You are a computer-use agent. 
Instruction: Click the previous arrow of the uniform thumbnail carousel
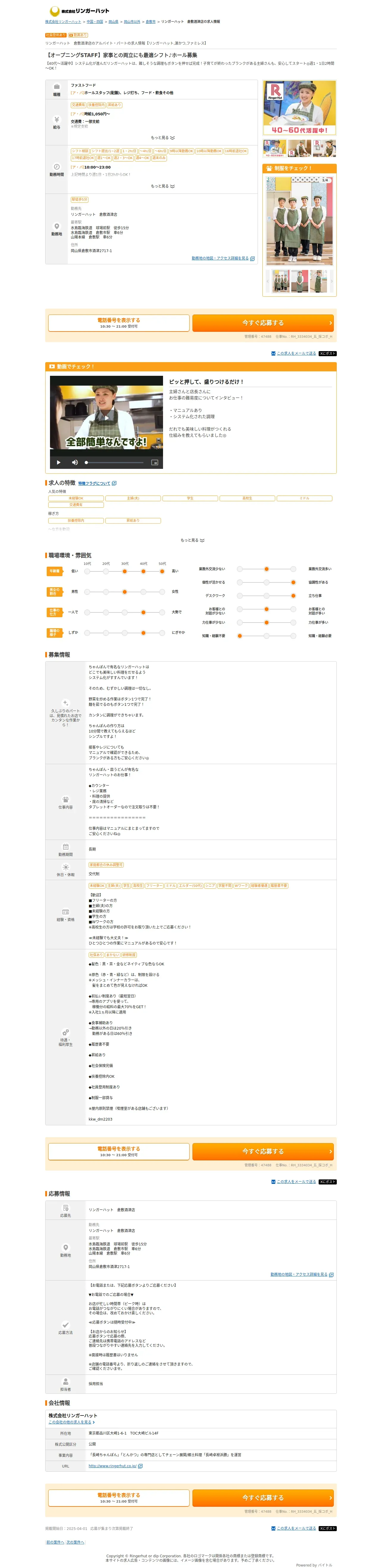click(x=268, y=282)
